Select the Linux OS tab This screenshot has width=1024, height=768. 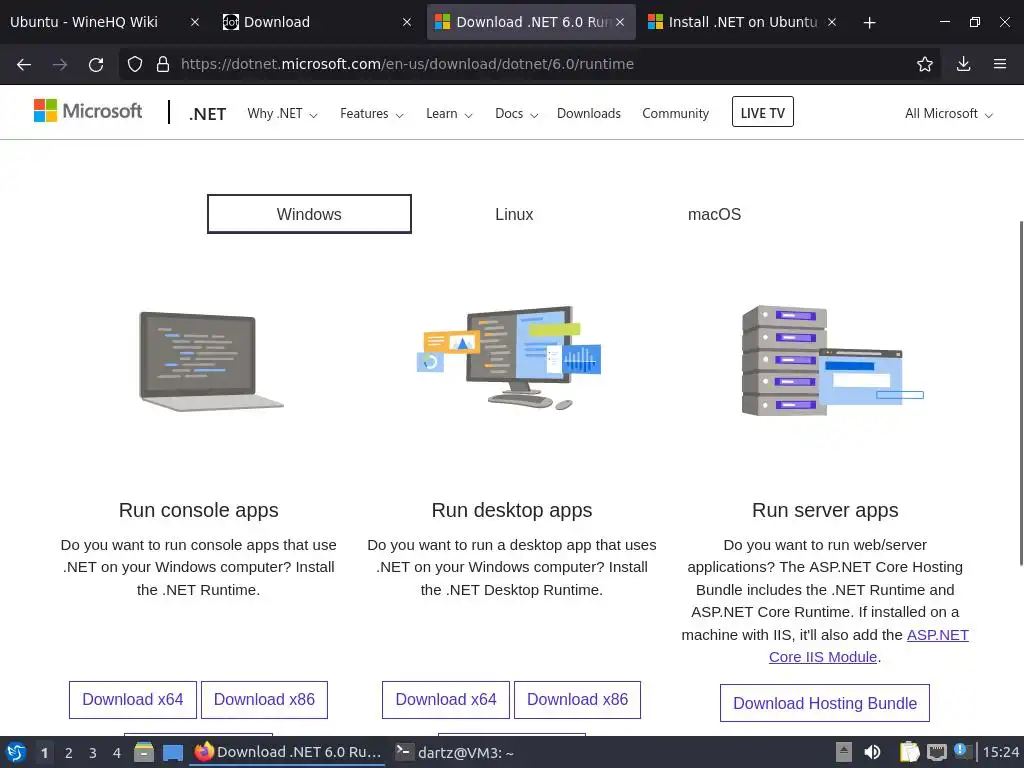tap(514, 214)
